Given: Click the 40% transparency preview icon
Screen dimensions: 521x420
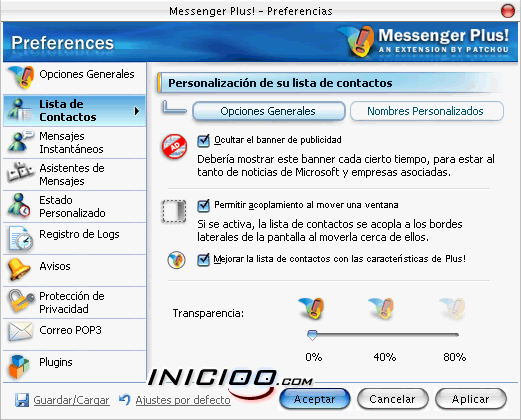Looking at the screenshot, I should (x=381, y=308).
